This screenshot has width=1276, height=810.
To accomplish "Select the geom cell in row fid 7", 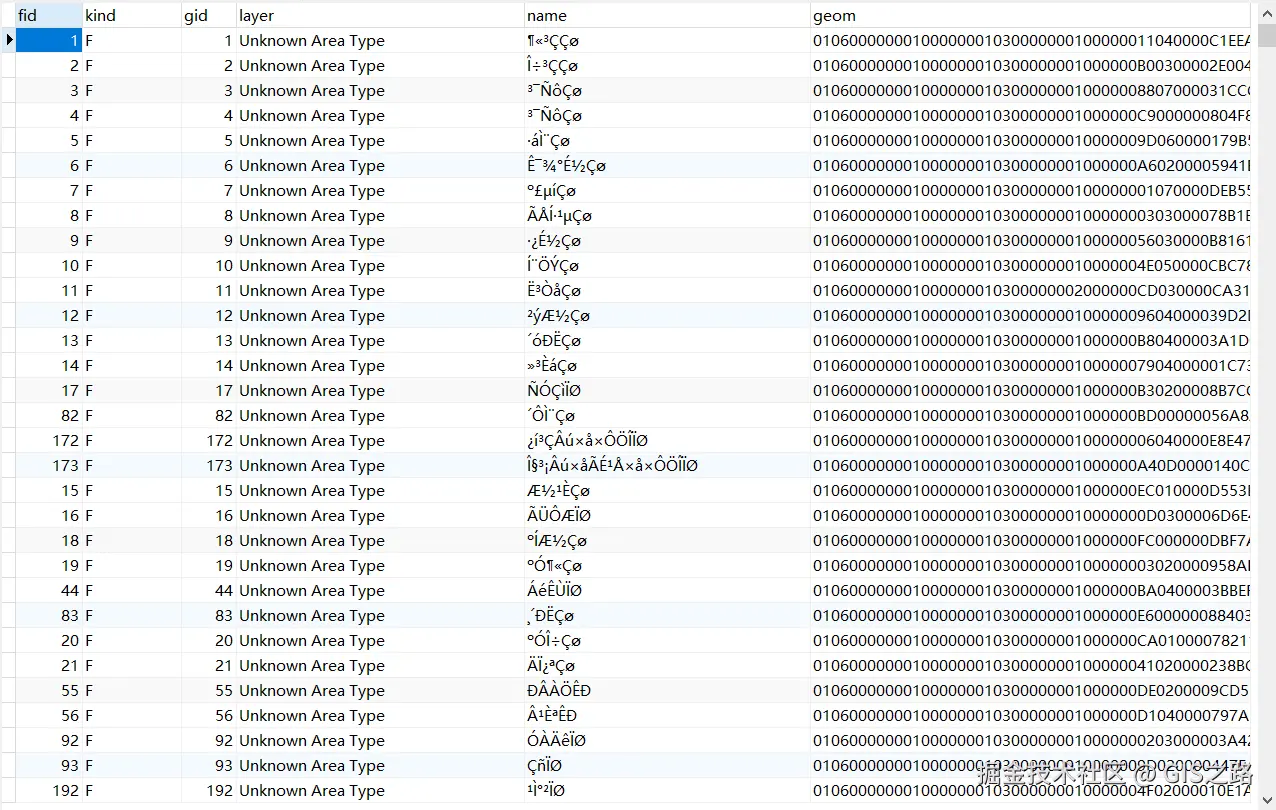I will click(x=1030, y=190).
